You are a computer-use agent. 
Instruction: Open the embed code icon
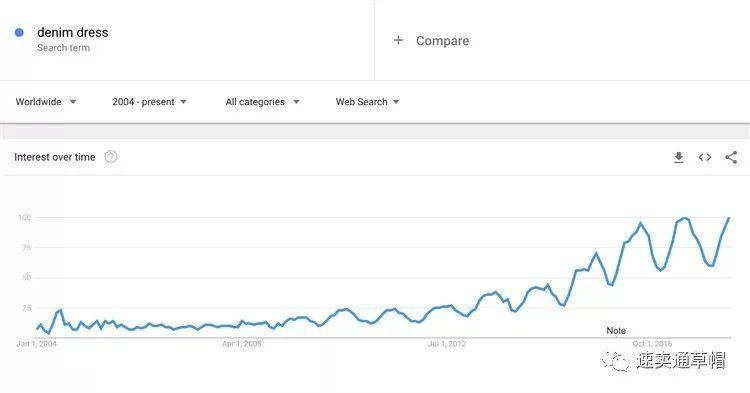pos(705,157)
